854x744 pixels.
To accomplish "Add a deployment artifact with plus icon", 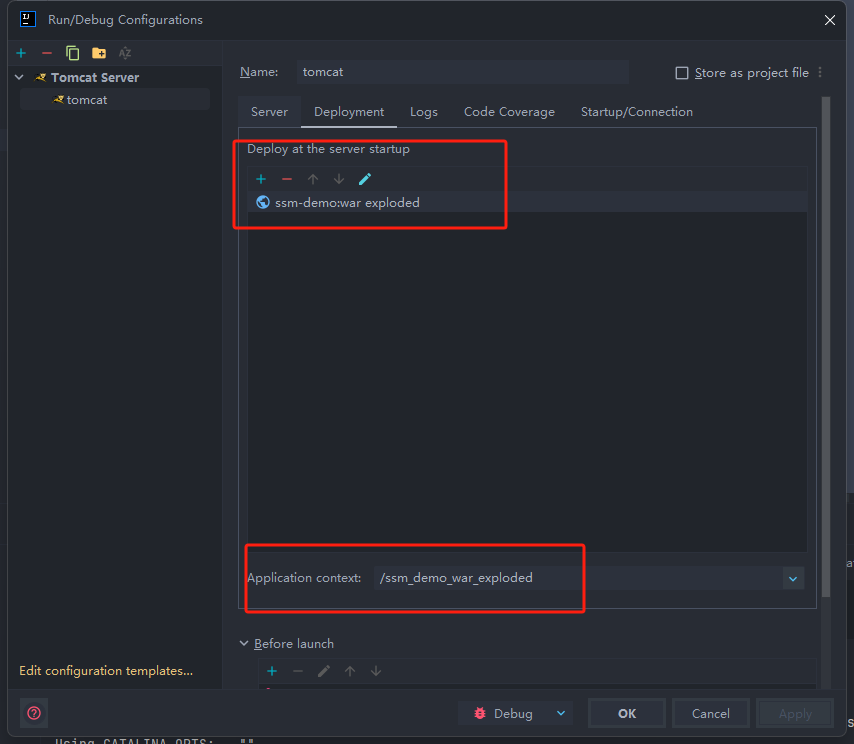I will coord(261,179).
